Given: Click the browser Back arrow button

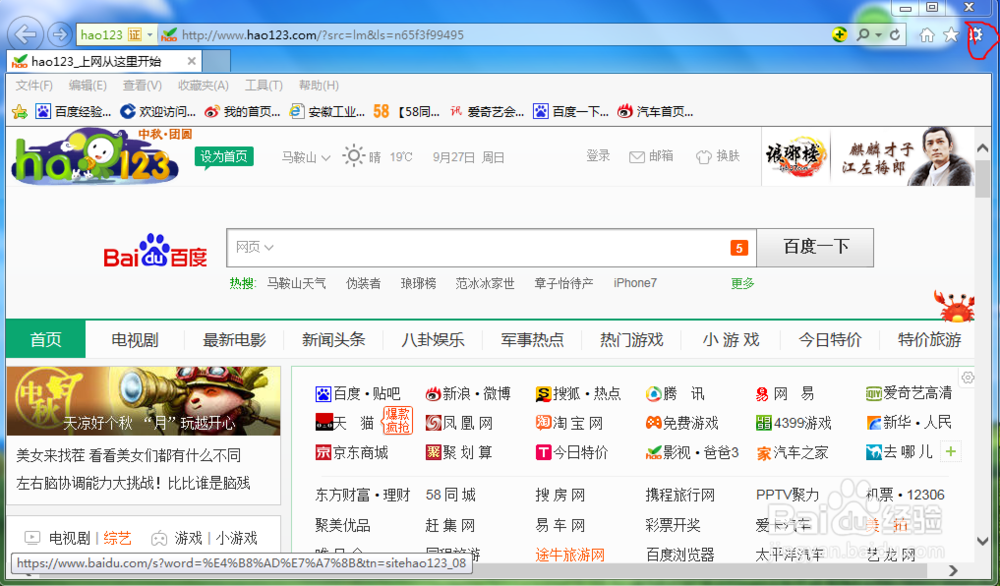Looking at the screenshot, I should pos(26,34).
